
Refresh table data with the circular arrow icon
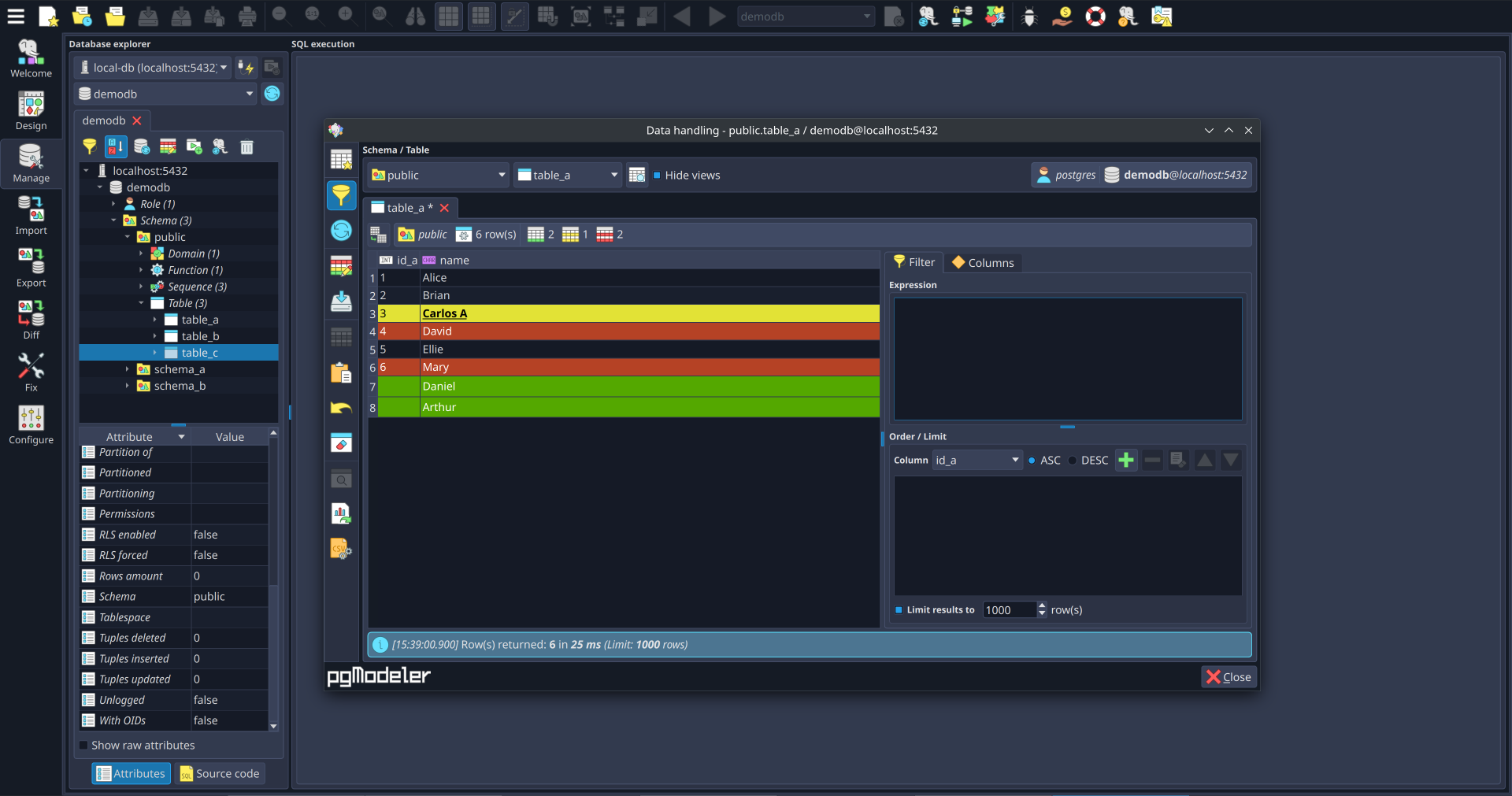tap(341, 230)
